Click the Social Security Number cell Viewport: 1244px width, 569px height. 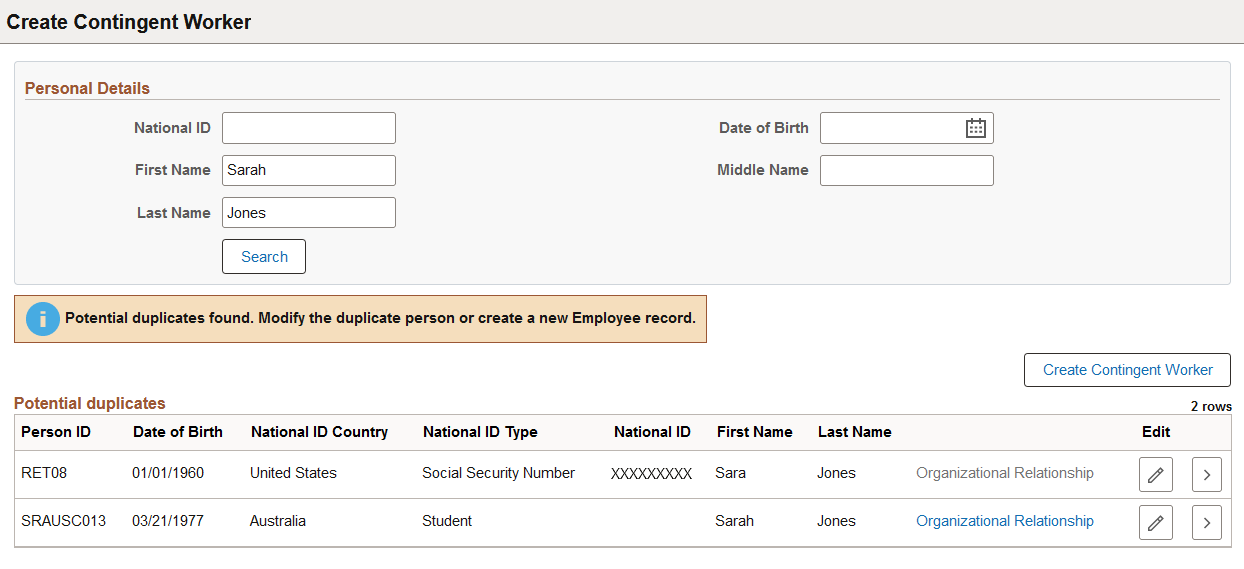(x=498, y=473)
